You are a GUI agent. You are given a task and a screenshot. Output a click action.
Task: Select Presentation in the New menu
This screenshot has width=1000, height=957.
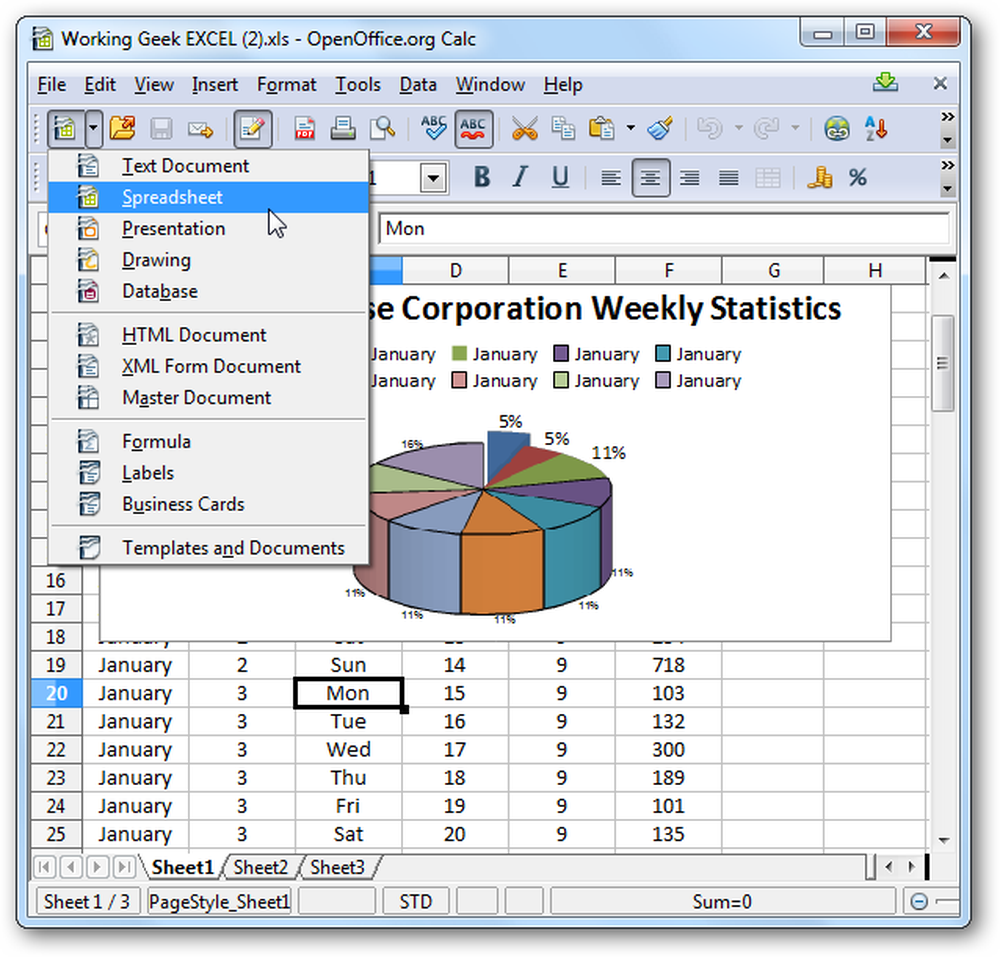point(209,229)
